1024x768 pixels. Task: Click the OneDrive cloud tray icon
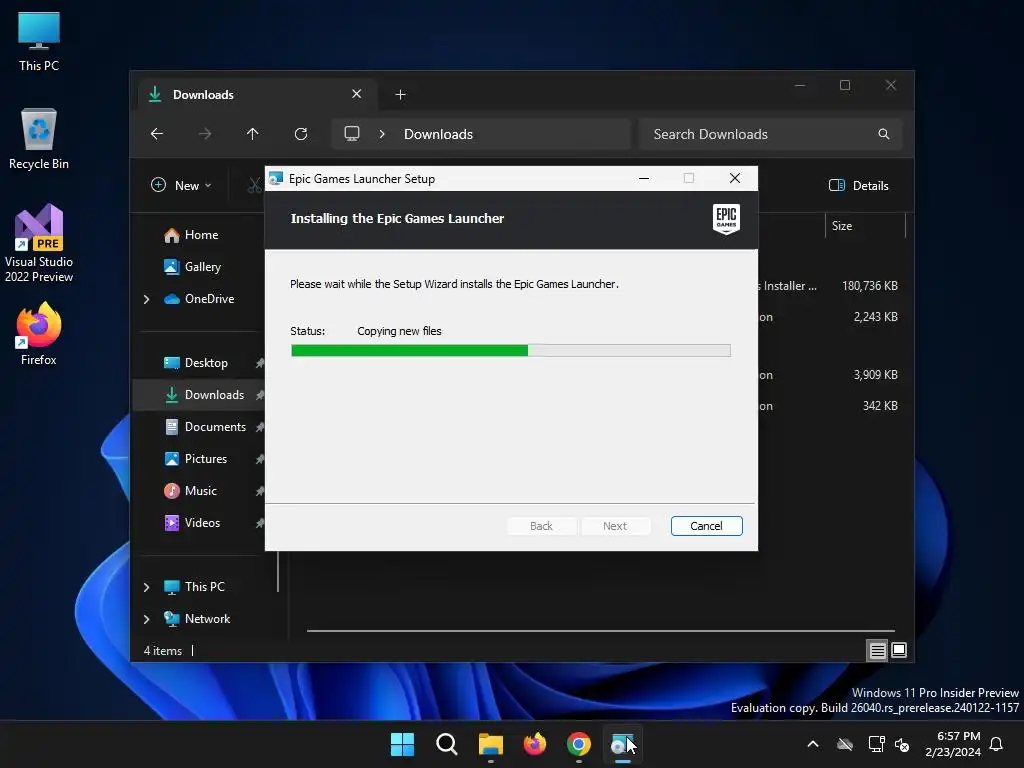point(845,744)
